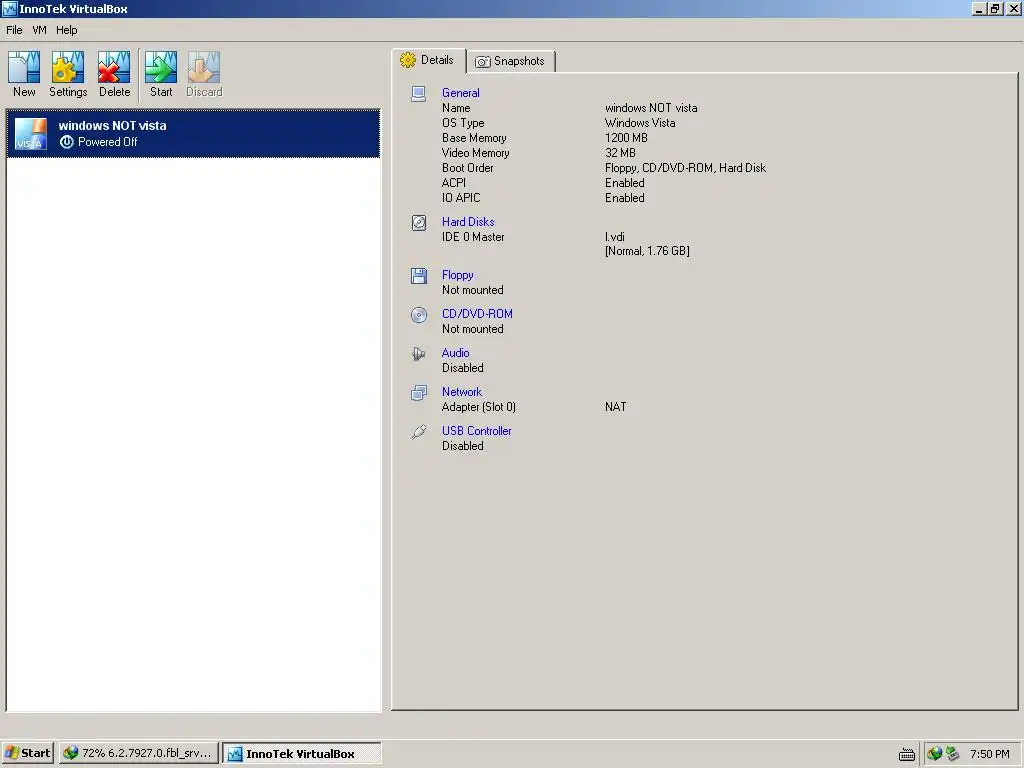Image resolution: width=1024 pixels, height=768 pixels.
Task: Click the '1200 MB' base memory value
Action: coord(626,138)
